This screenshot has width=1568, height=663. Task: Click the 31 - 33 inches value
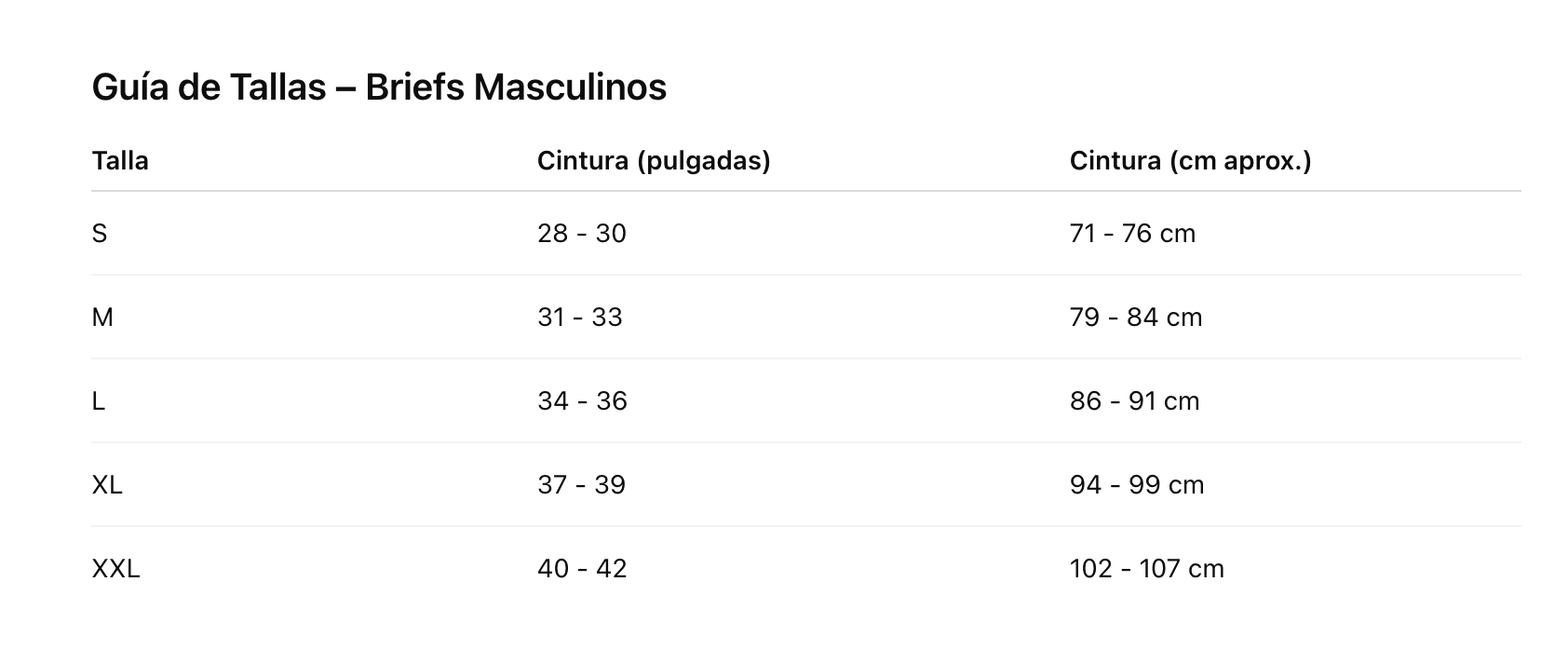point(580,318)
